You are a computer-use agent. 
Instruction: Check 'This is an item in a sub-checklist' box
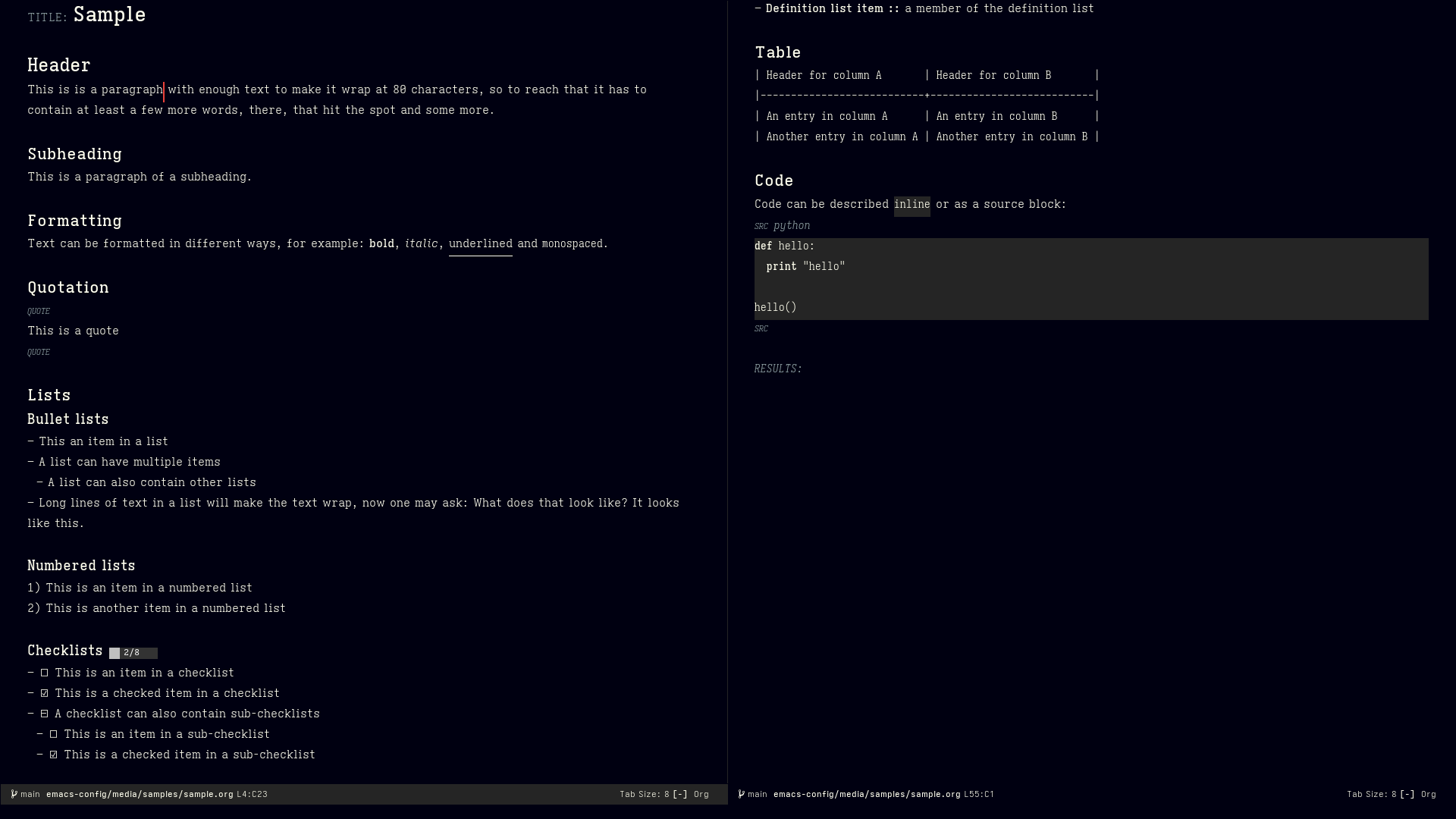[x=54, y=734]
